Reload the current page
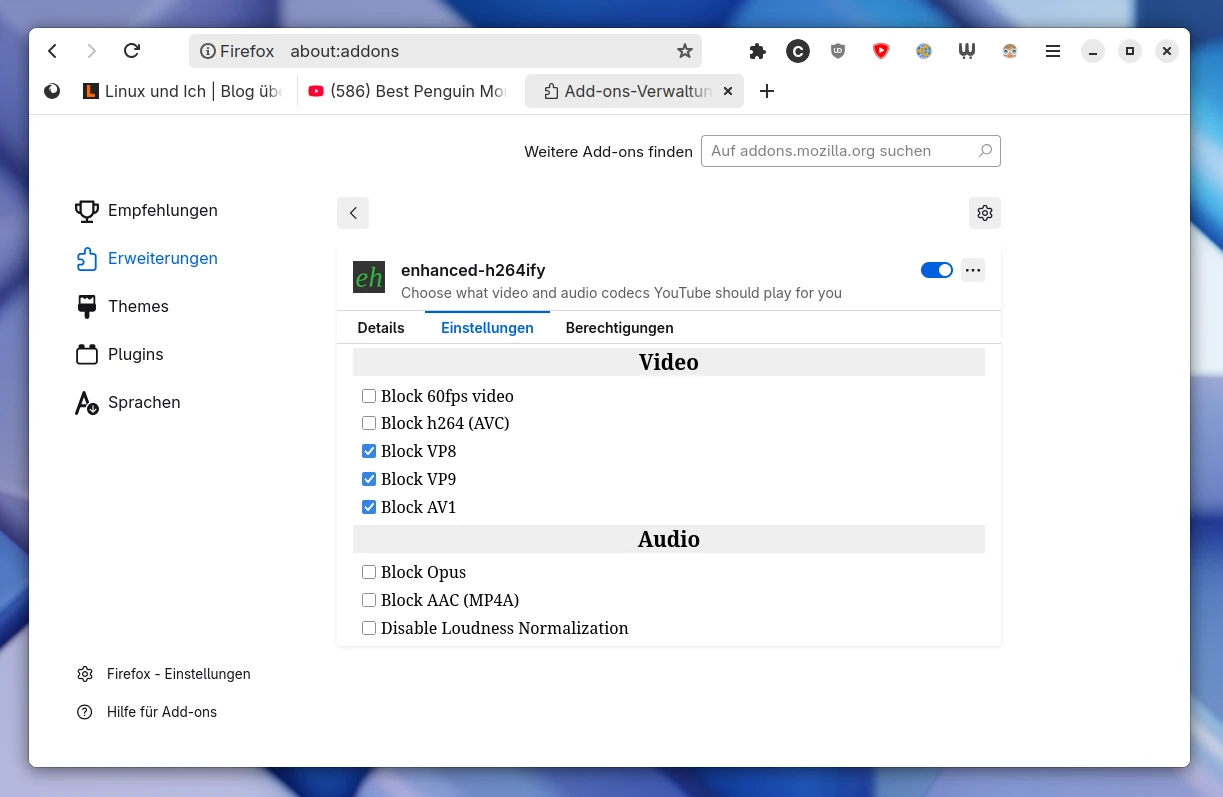 point(131,51)
